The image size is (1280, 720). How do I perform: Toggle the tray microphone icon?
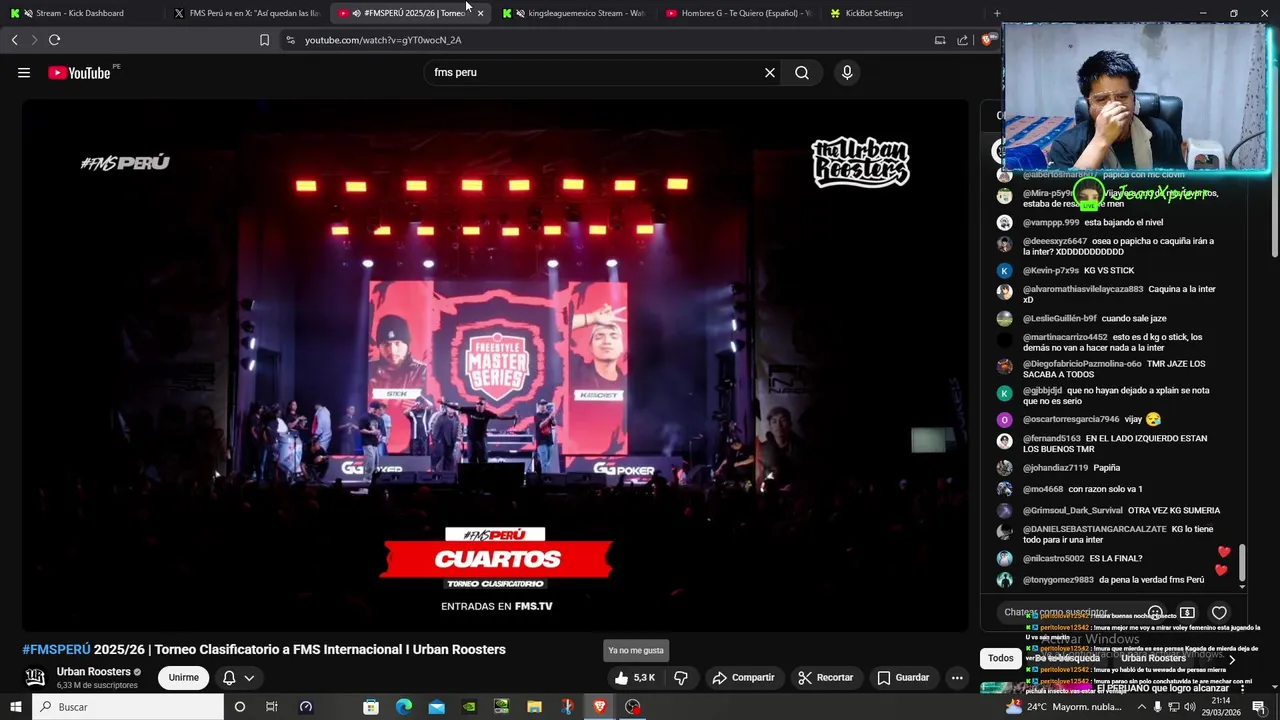1158,707
